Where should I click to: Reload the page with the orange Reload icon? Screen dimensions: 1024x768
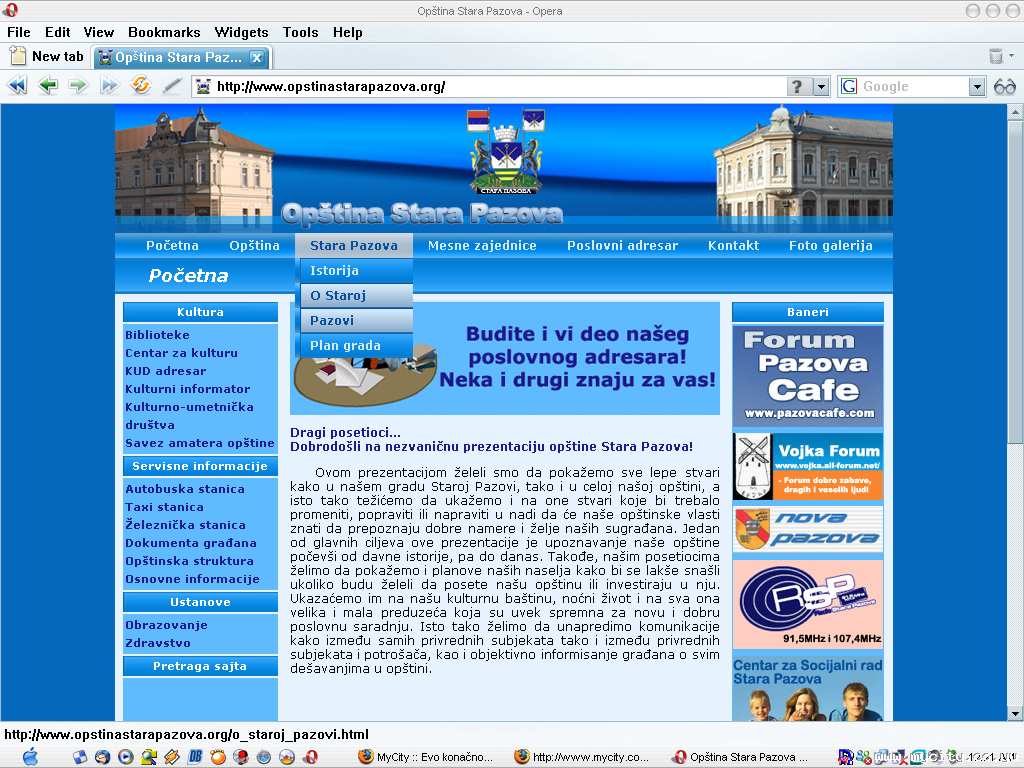(140, 85)
